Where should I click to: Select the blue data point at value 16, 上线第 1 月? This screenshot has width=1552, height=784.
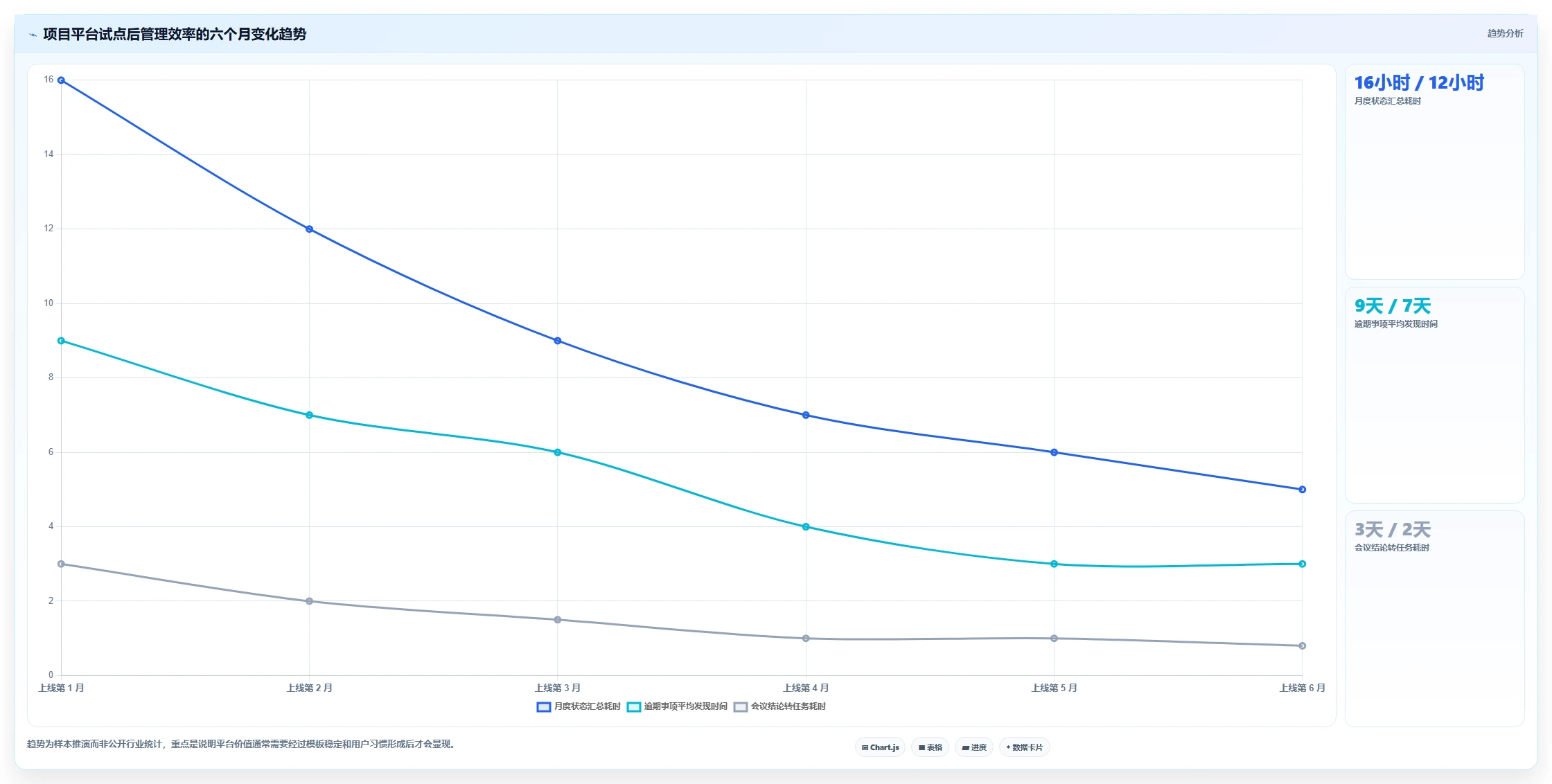coord(61,80)
